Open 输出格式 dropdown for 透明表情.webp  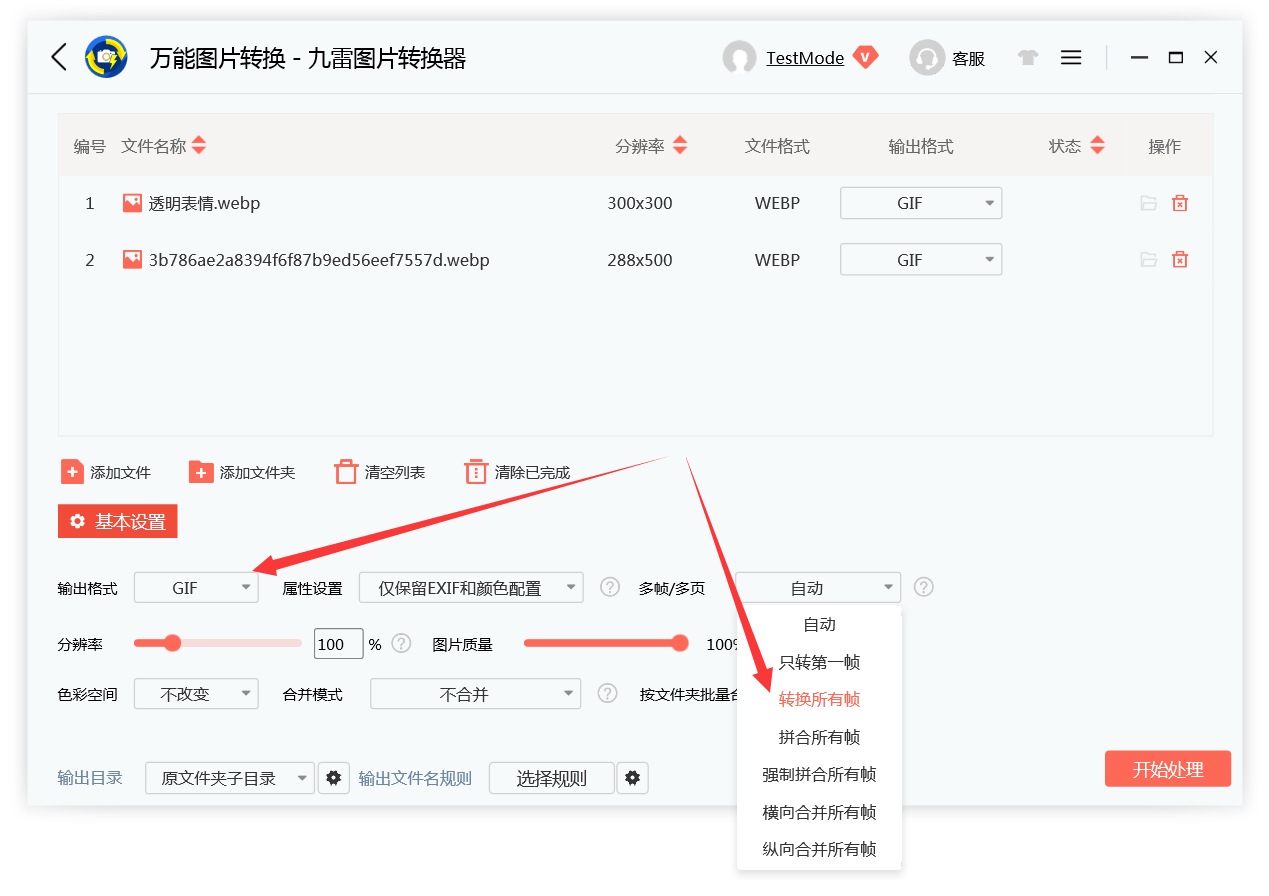(921, 203)
